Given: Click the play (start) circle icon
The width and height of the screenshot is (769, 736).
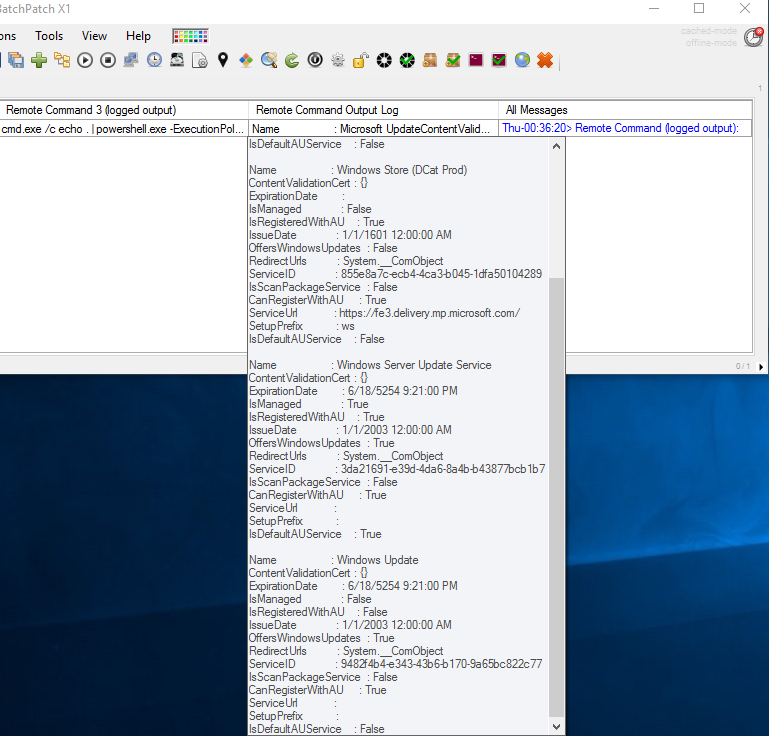Looking at the screenshot, I should 85,60.
